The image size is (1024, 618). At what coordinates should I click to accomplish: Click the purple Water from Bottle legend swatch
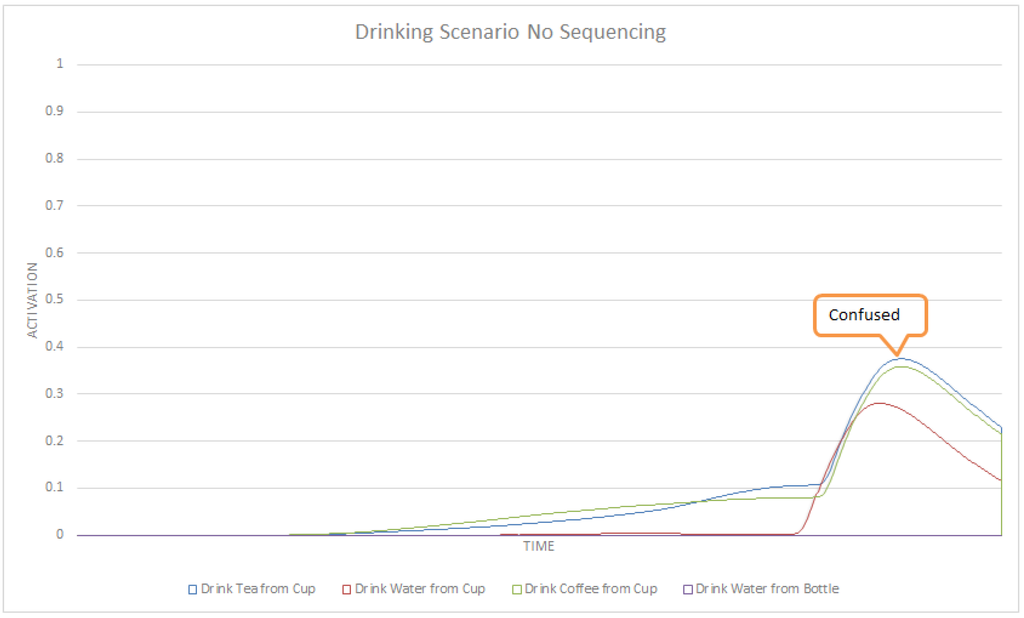coord(687,589)
